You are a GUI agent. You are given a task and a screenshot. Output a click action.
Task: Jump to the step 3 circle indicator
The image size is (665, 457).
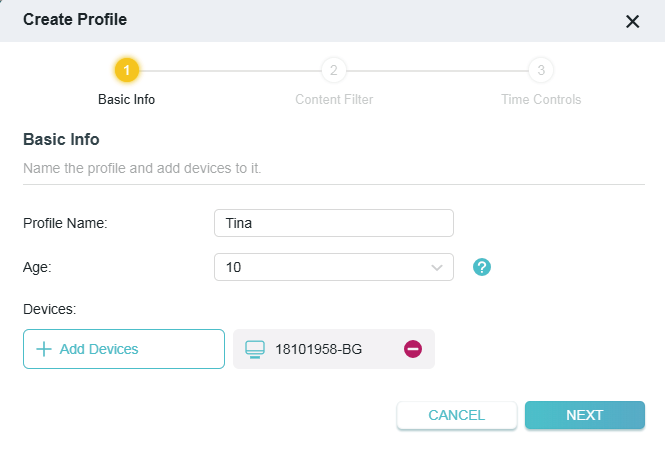pyautogui.click(x=541, y=70)
